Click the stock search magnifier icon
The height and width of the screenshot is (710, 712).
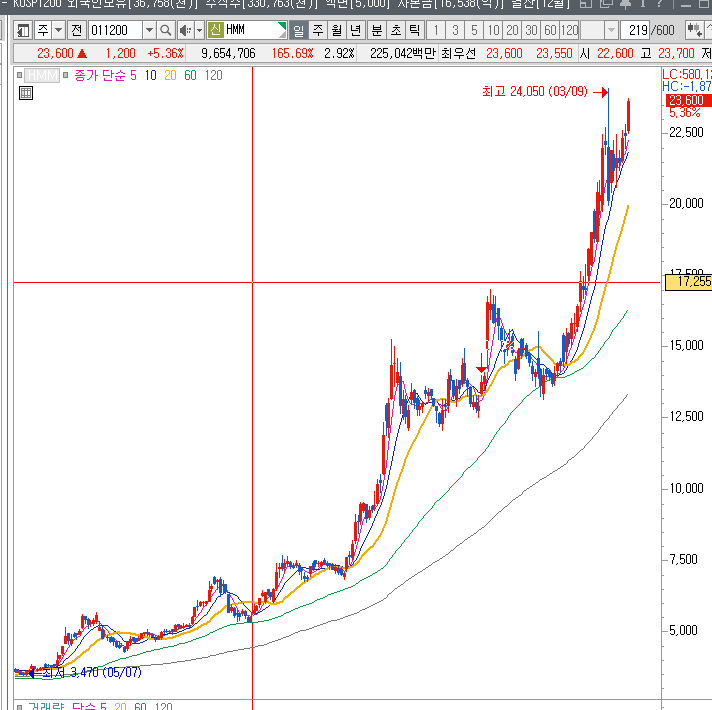pos(166,30)
